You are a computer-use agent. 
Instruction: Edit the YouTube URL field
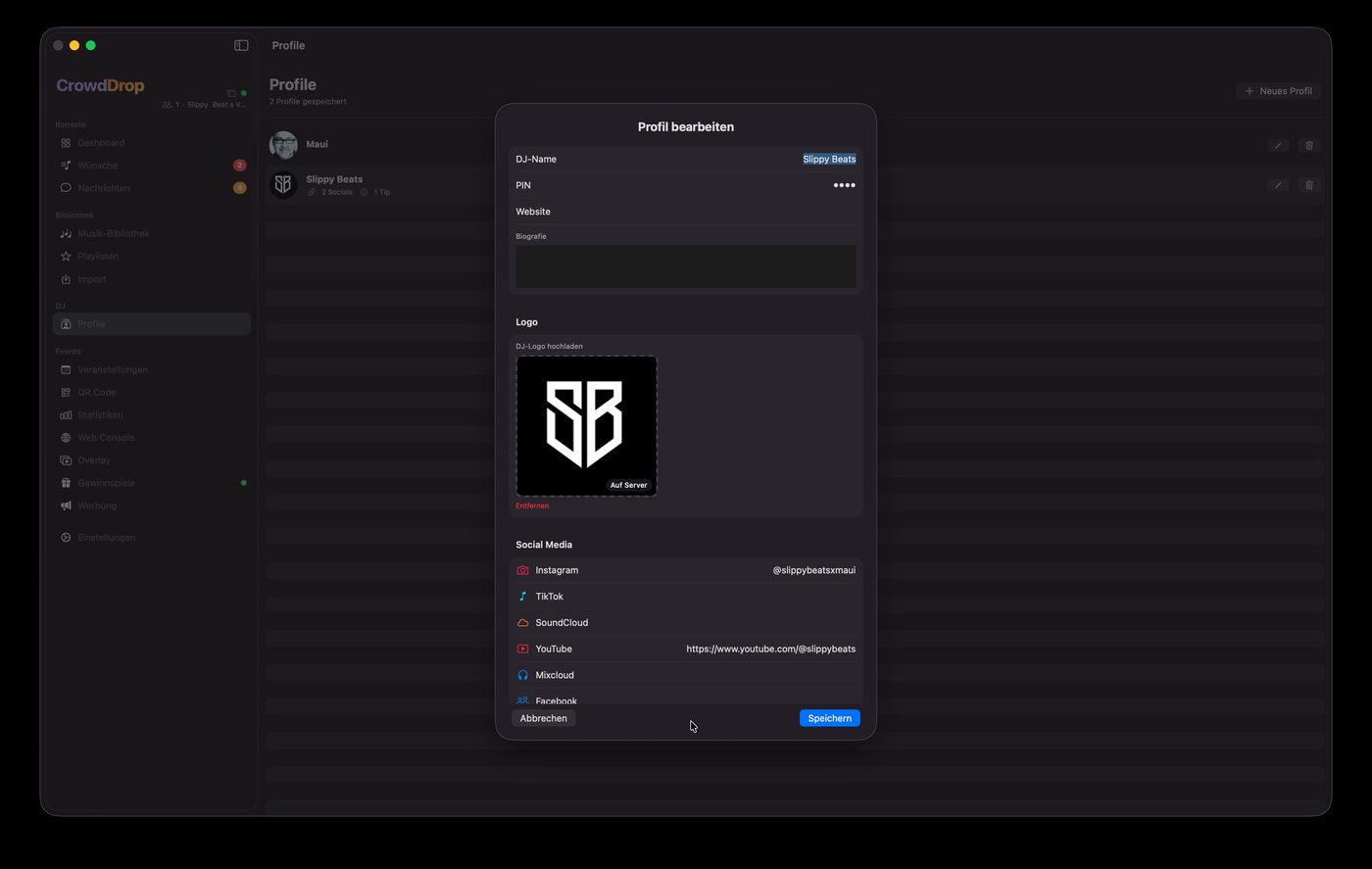tap(770, 649)
